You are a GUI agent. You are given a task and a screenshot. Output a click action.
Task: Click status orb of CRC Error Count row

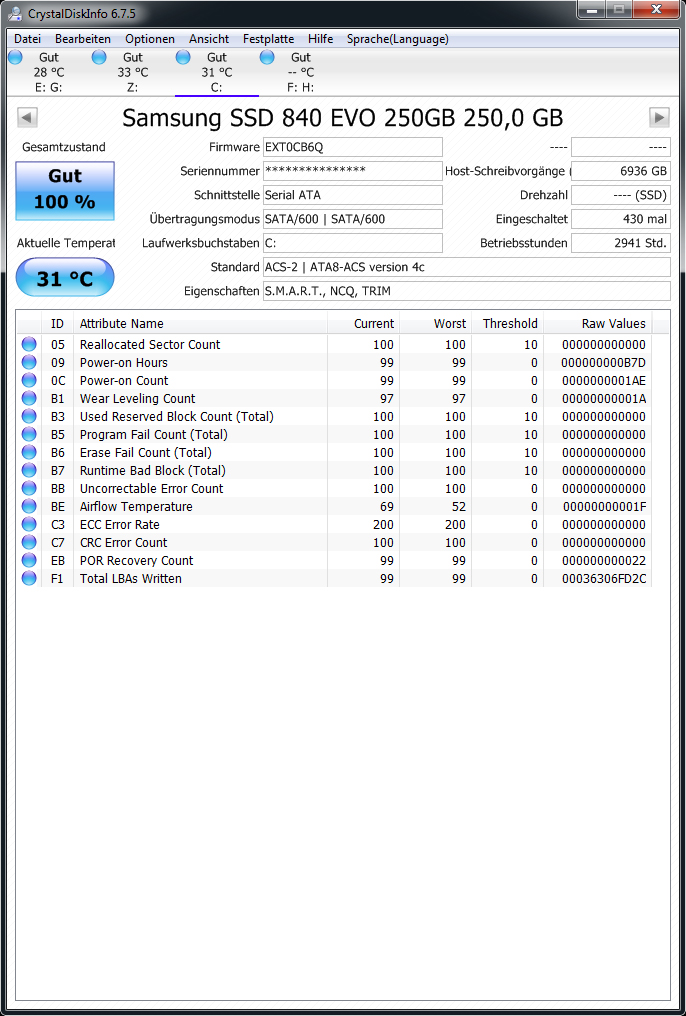29,542
